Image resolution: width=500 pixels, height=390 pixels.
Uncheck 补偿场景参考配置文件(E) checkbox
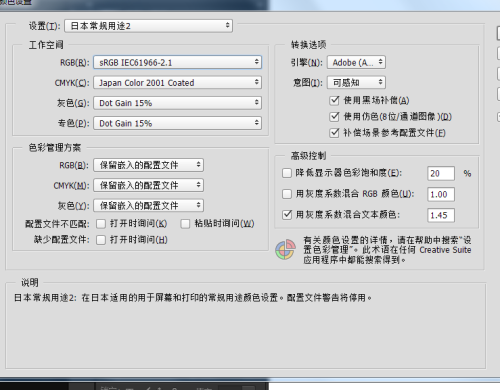[334, 133]
